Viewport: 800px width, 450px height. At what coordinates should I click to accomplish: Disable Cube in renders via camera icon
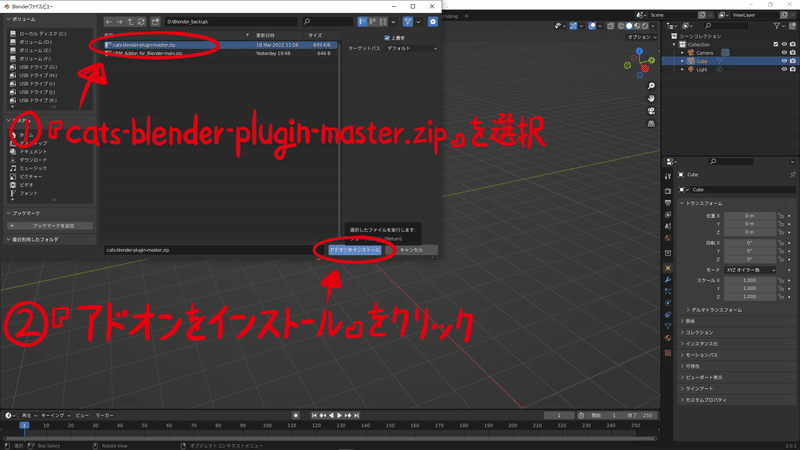point(793,61)
